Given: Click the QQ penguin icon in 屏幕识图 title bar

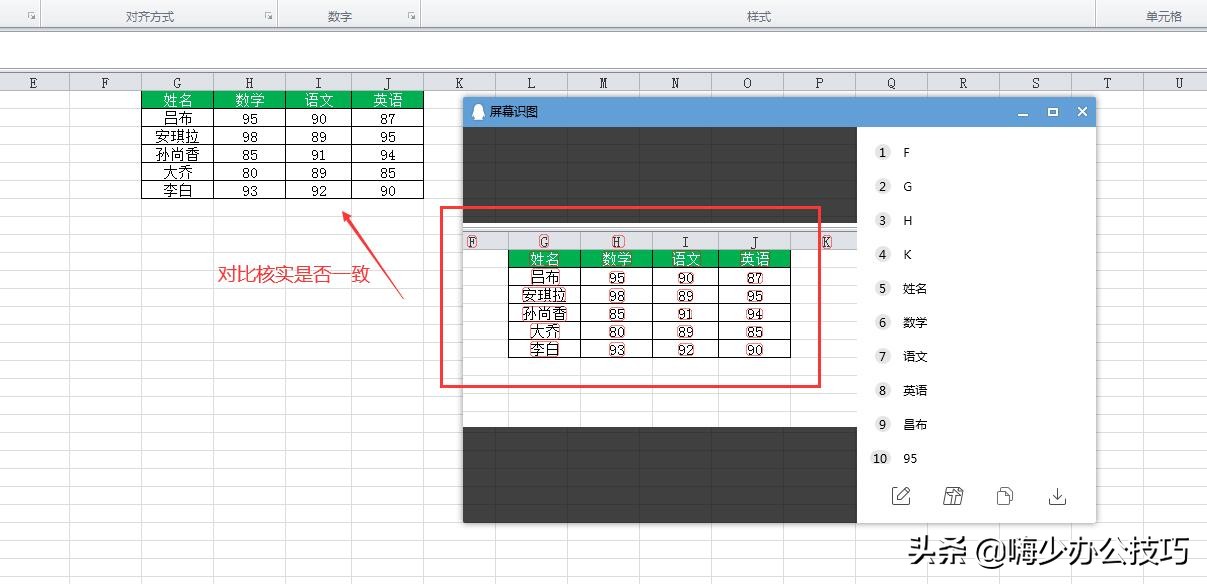Looking at the screenshot, I should [478, 112].
